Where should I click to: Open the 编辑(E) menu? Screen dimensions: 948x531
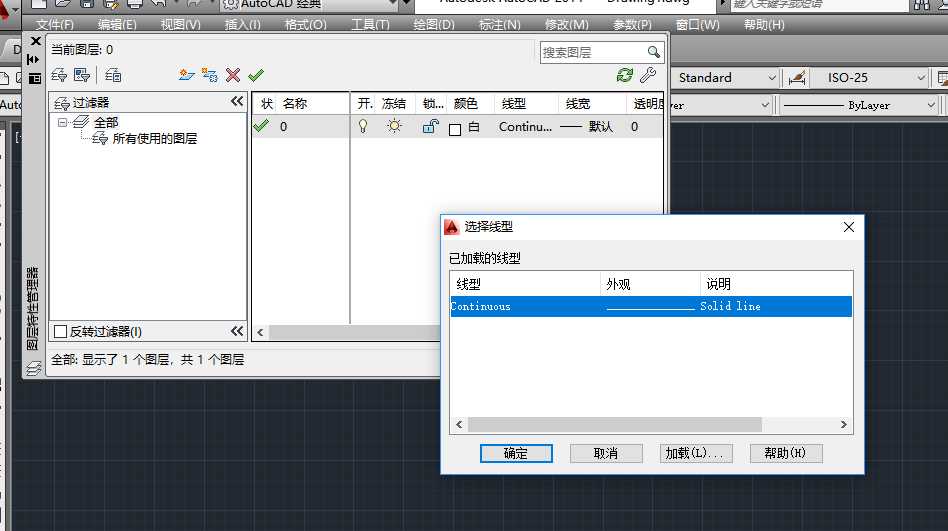click(117, 25)
